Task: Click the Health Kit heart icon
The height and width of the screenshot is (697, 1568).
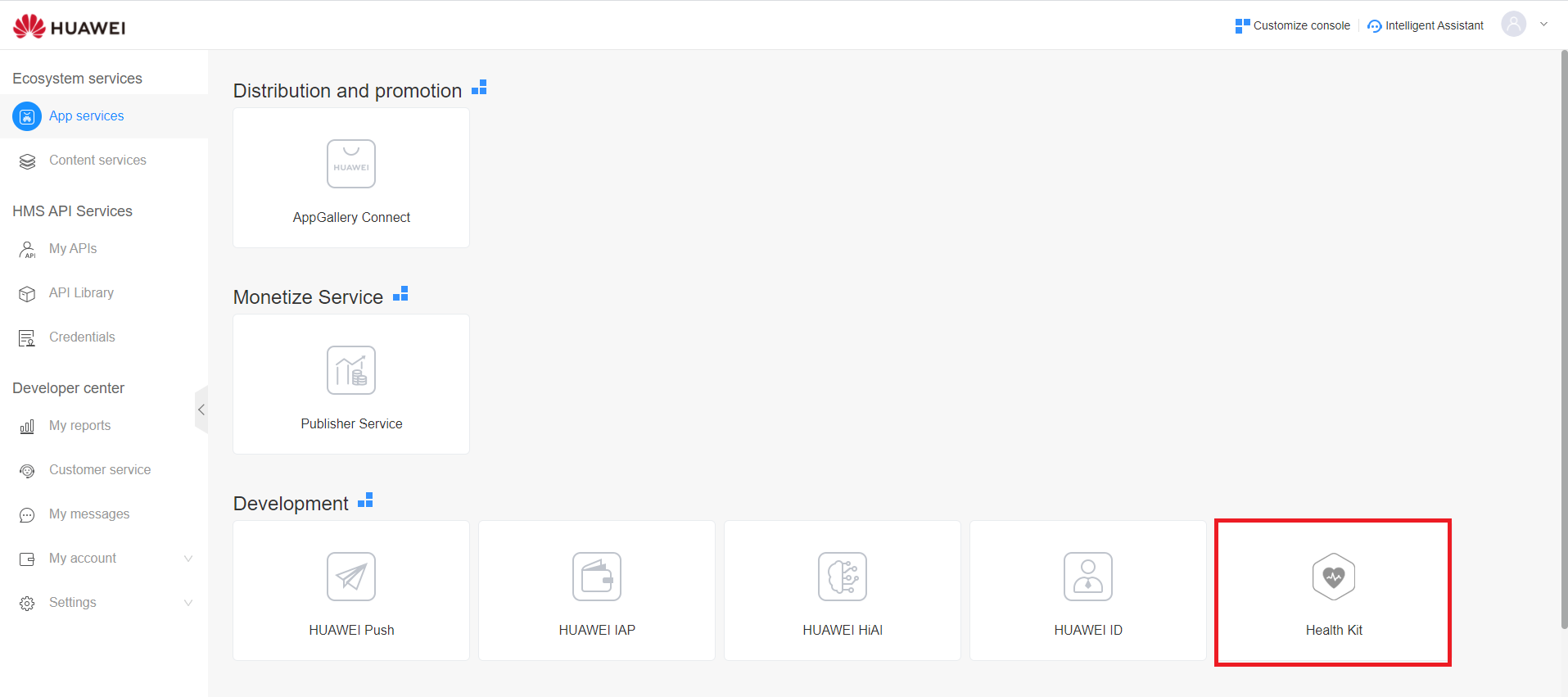Action: coord(1334,577)
